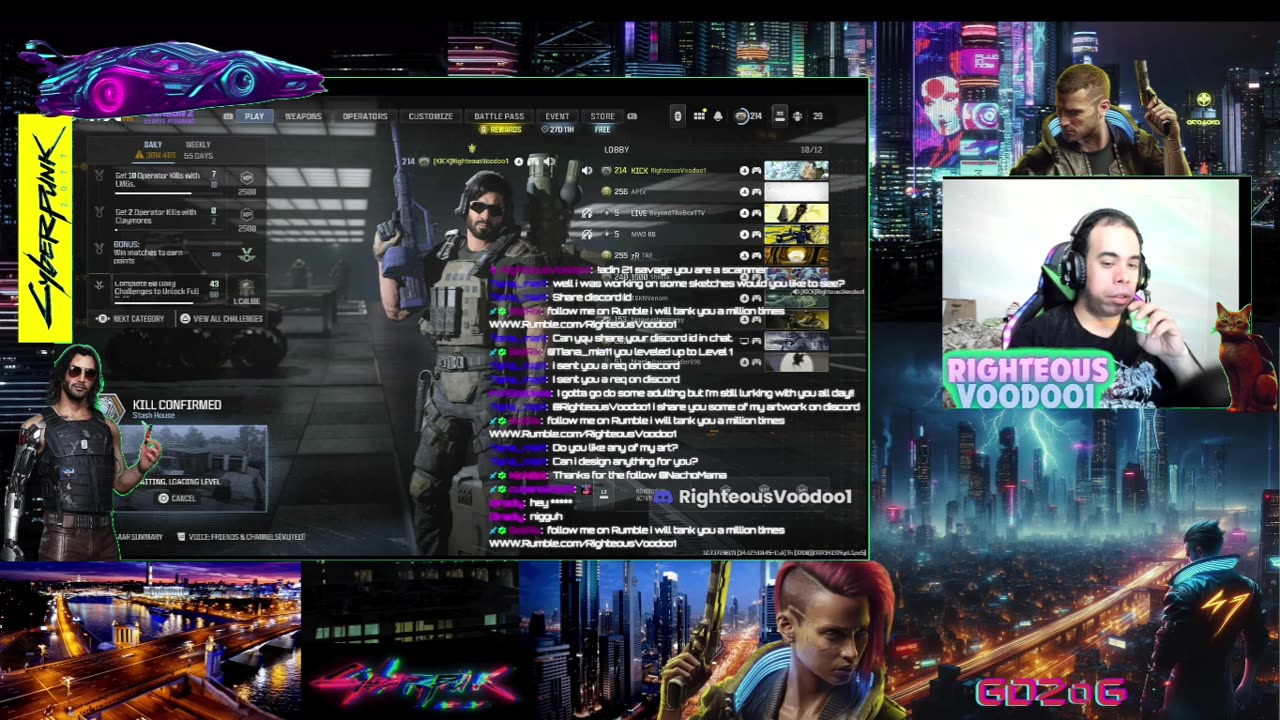
Task: Click the webcam RIGHTEOUS VOODOO1 banner
Action: click(1028, 382)
